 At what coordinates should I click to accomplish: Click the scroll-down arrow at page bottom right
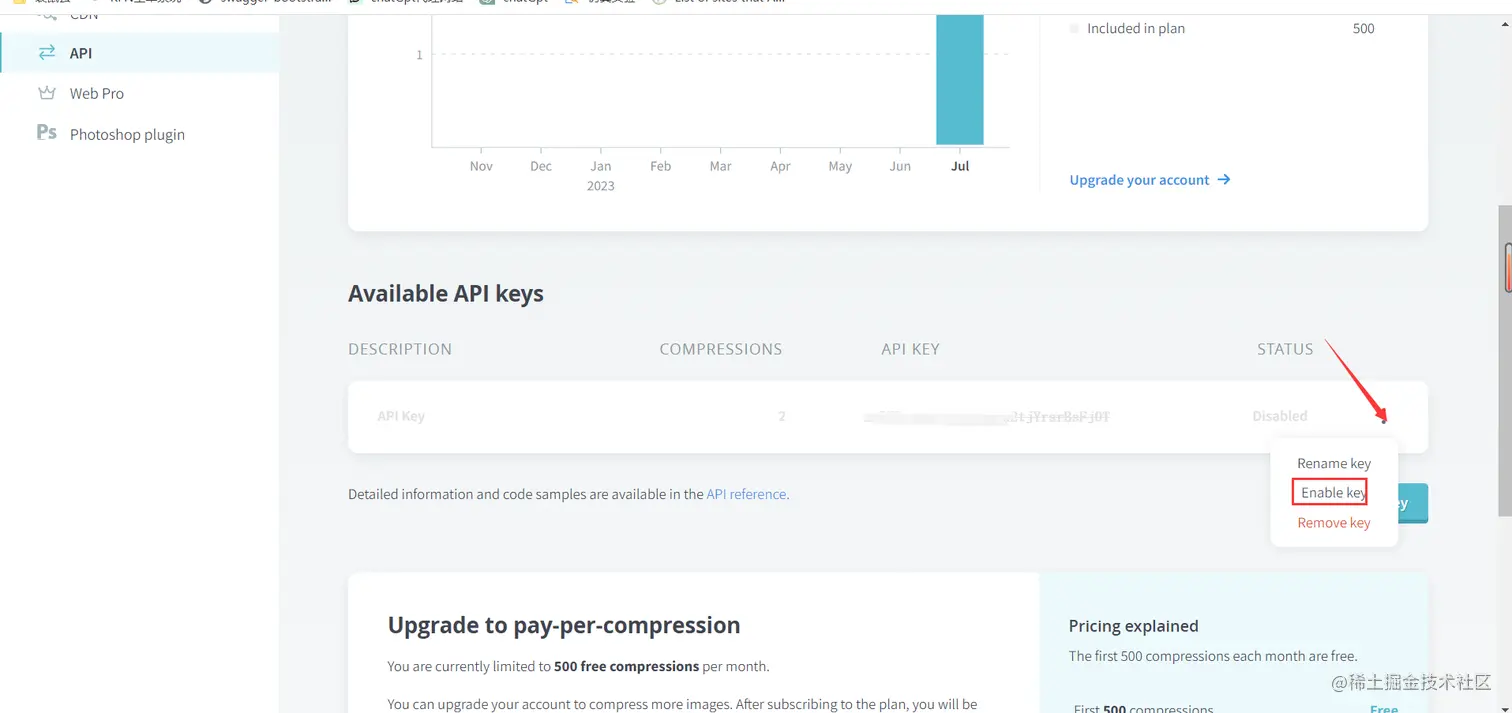click(1505, 705)
